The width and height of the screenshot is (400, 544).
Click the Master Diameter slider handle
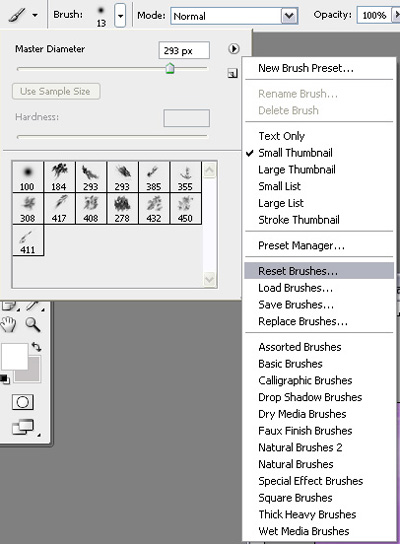[170, 68]
